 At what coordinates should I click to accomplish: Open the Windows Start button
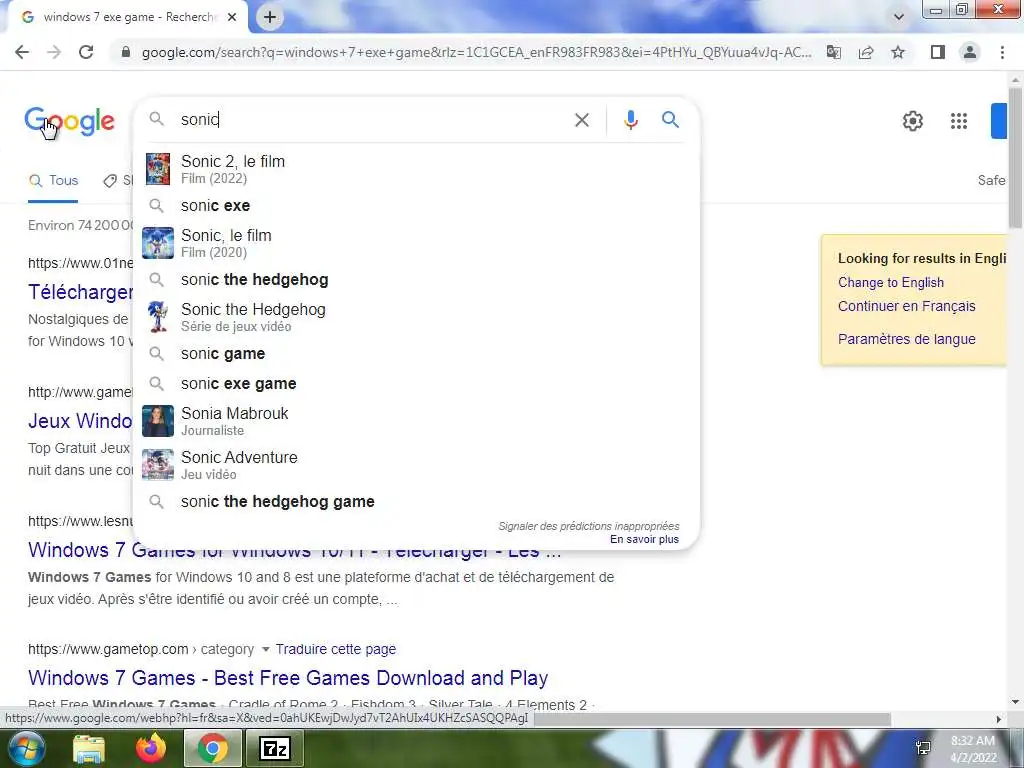pos(26,748)
